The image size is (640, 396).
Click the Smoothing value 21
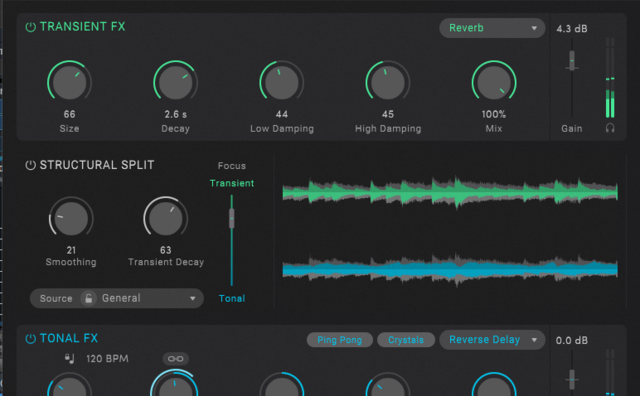tap(71, 250)
